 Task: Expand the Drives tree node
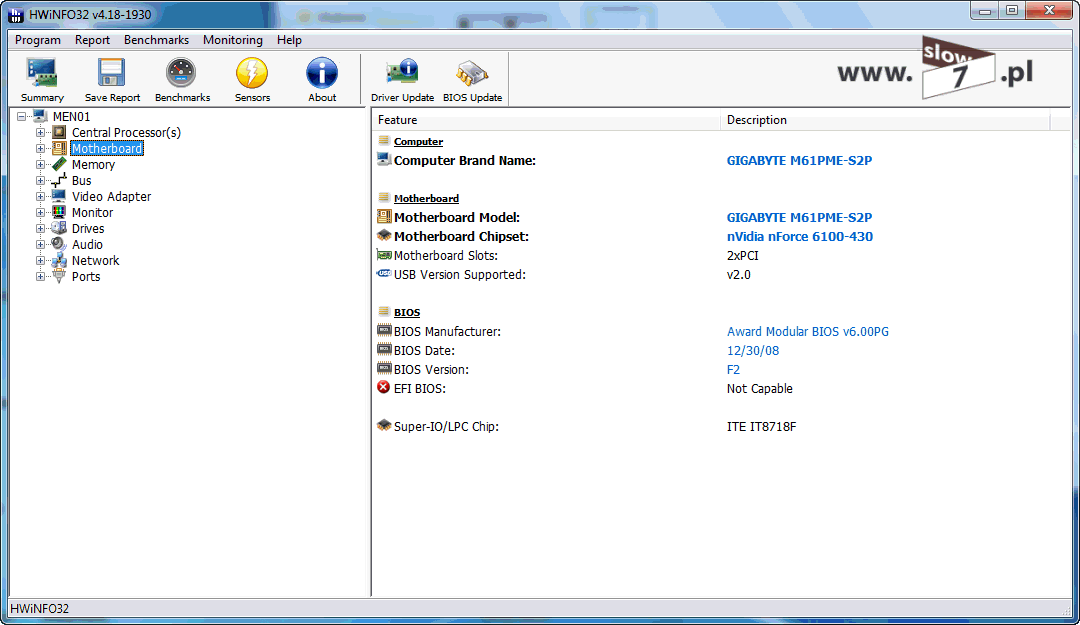[x=40, y=228]
